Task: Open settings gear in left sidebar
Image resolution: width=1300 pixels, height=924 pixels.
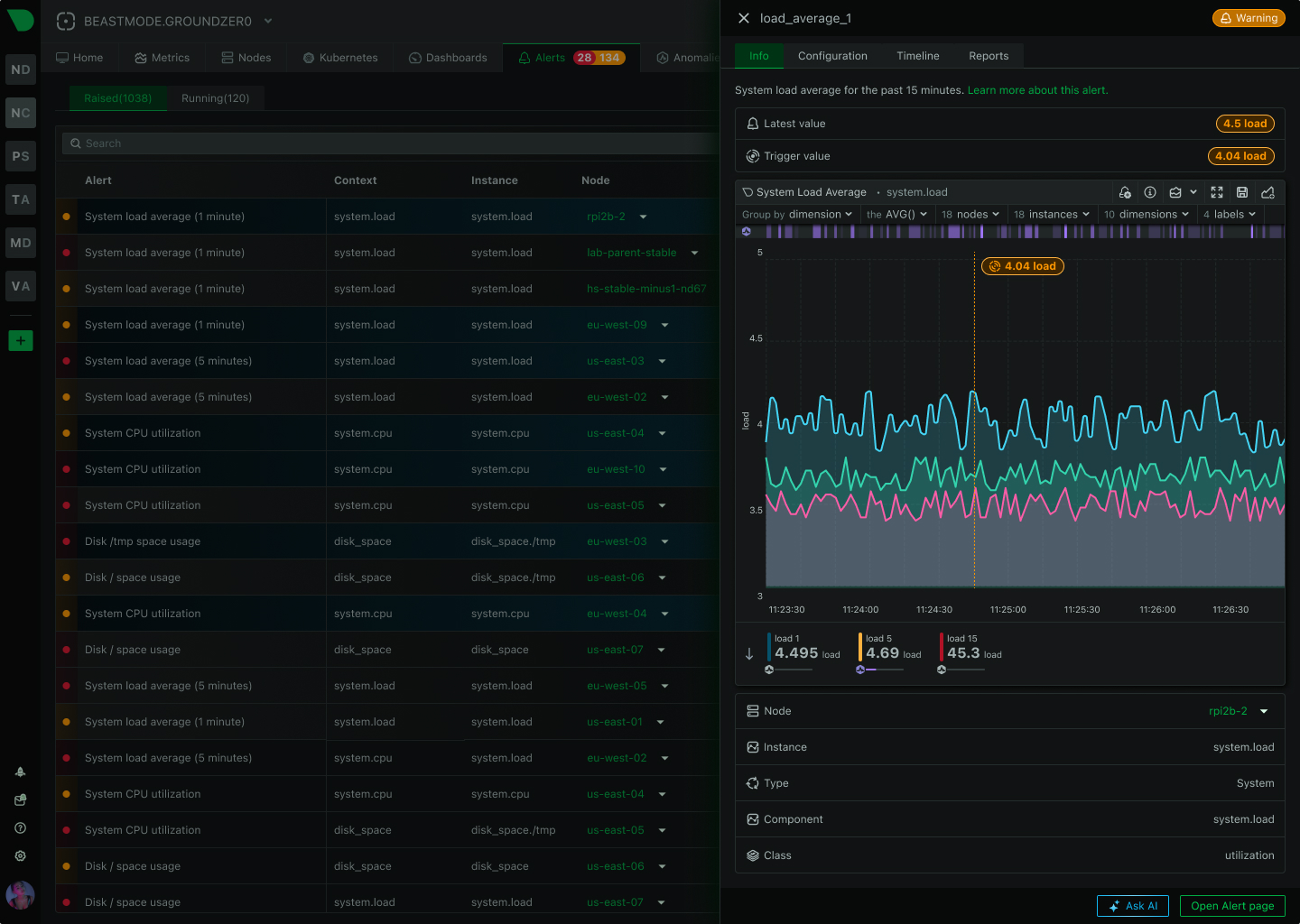Action: pos(20,856)
